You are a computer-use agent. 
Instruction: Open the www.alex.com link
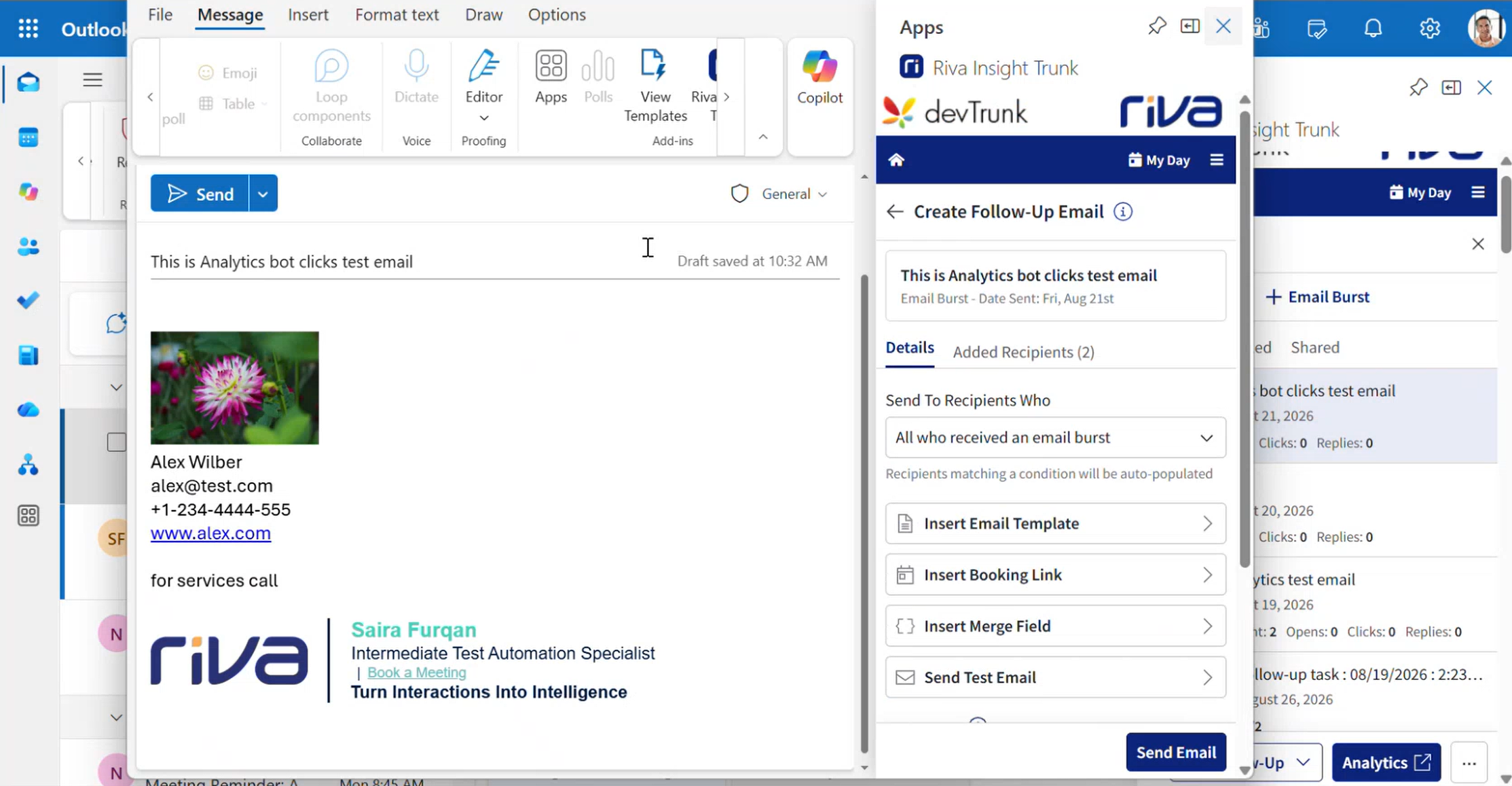[x=210, y=533]
